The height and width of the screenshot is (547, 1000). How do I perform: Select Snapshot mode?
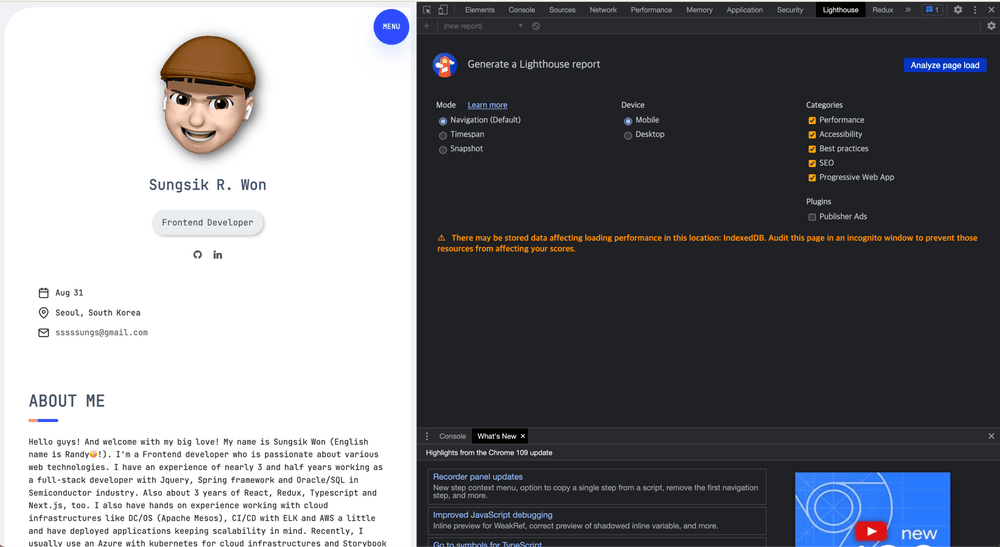443,150
